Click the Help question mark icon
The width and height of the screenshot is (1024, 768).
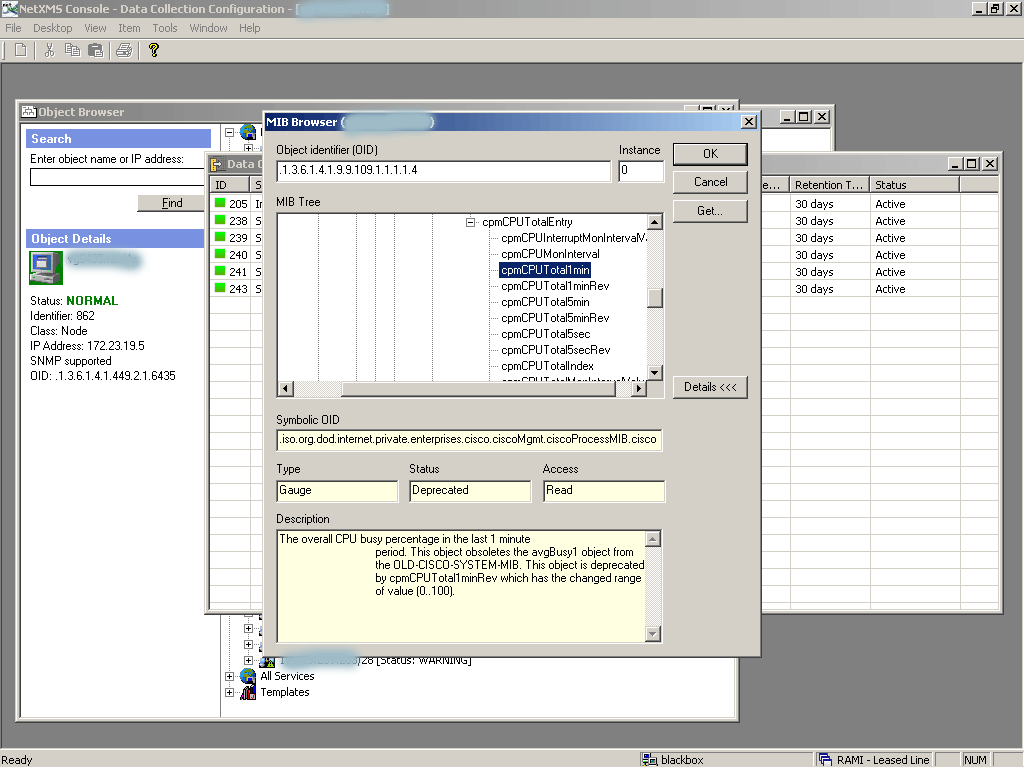coord(152,50)
